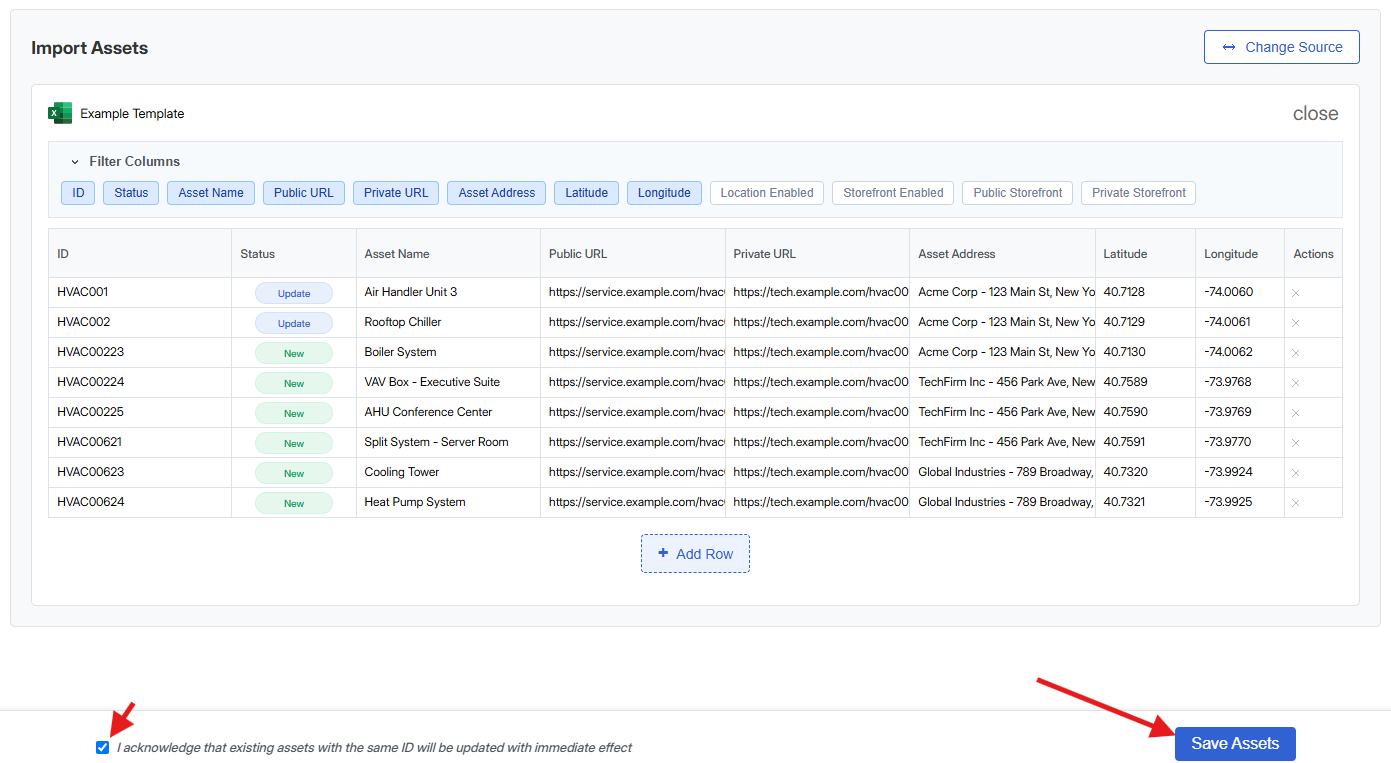
Task: Enable the Storefront Enabled column filter
Action: 893,193
